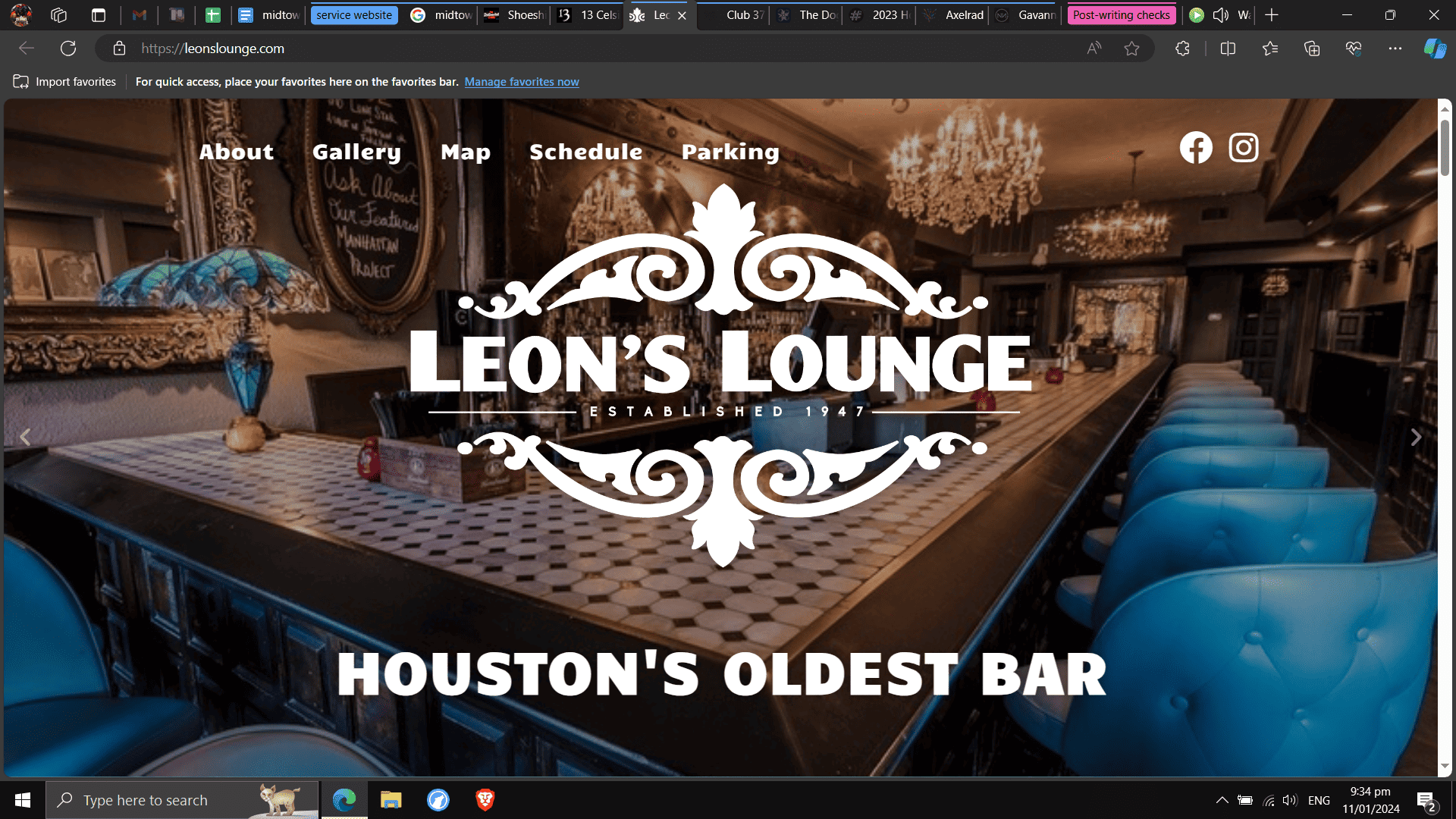
Task: Show hidden system tray icons
Action: pos(1222,800)
